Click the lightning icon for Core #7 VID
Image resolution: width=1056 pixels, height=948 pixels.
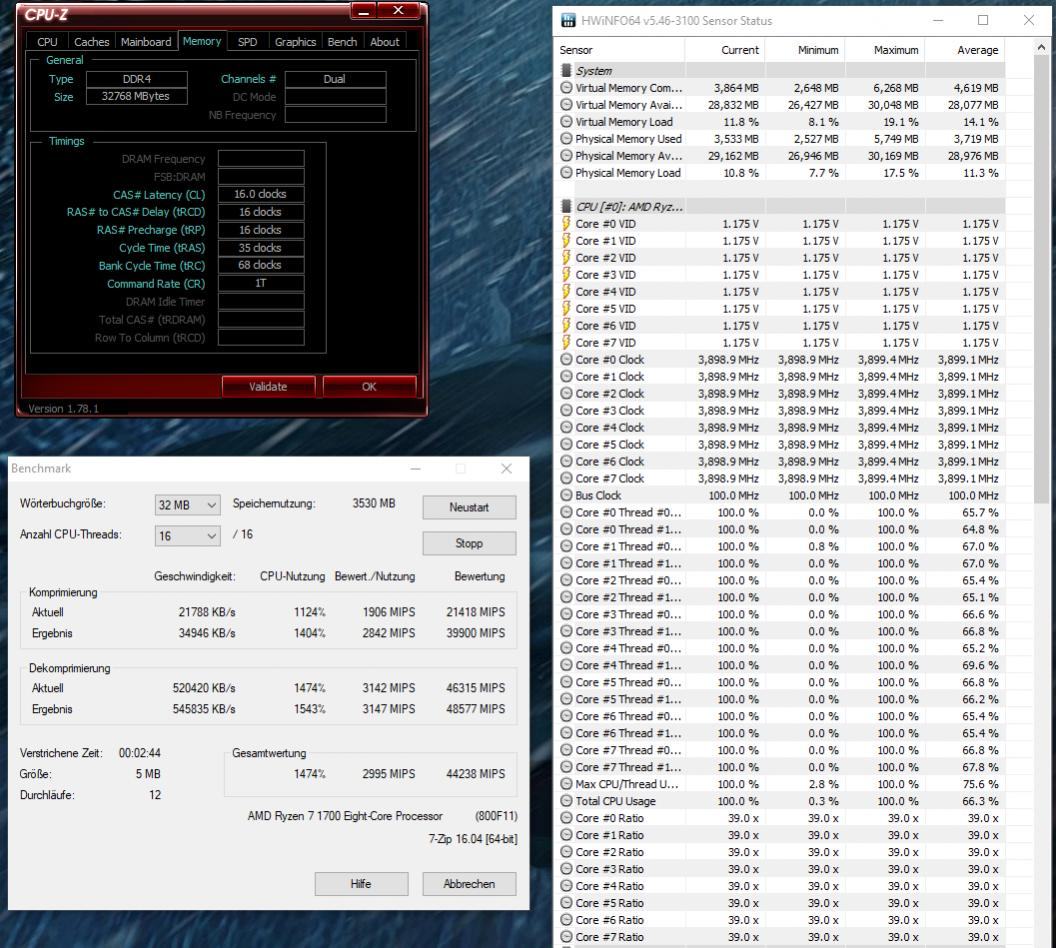566,343
